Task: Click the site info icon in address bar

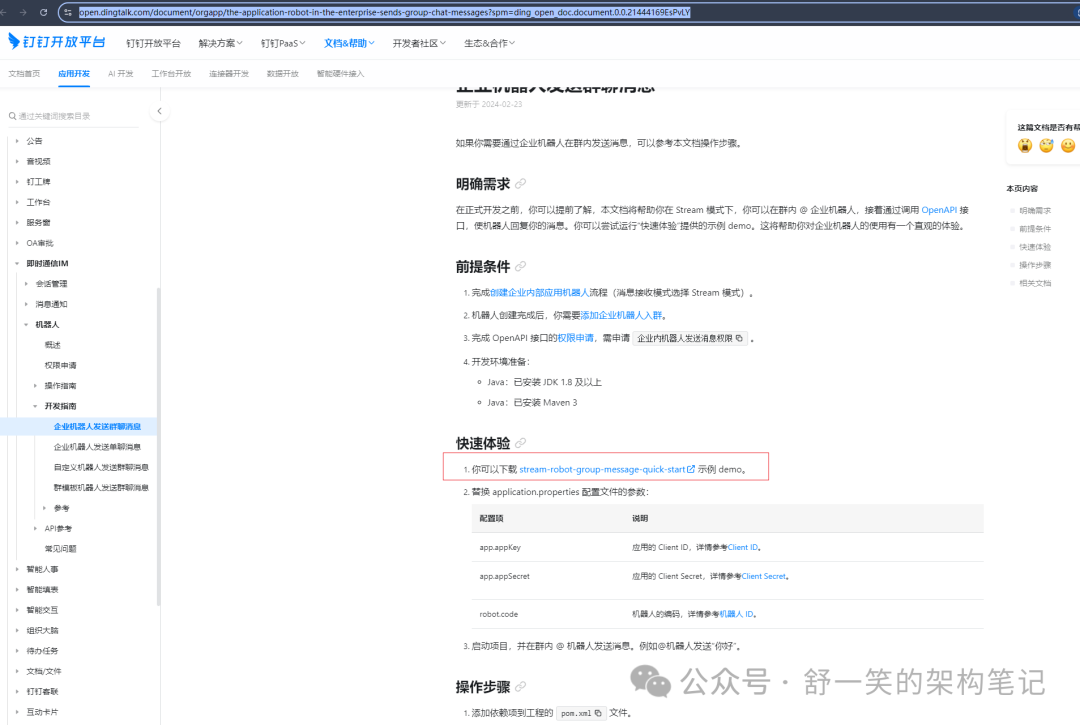Action: point(68,12)
